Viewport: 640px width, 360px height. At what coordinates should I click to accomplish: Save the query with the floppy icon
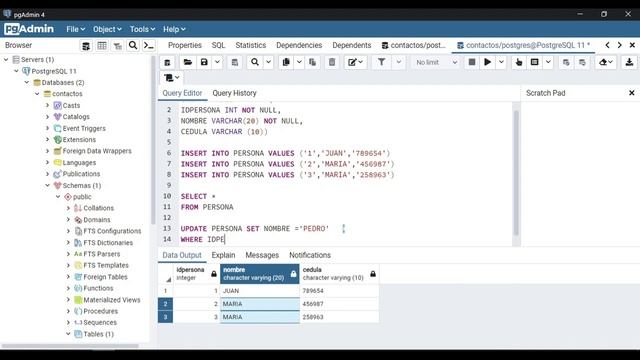(204, 62)
